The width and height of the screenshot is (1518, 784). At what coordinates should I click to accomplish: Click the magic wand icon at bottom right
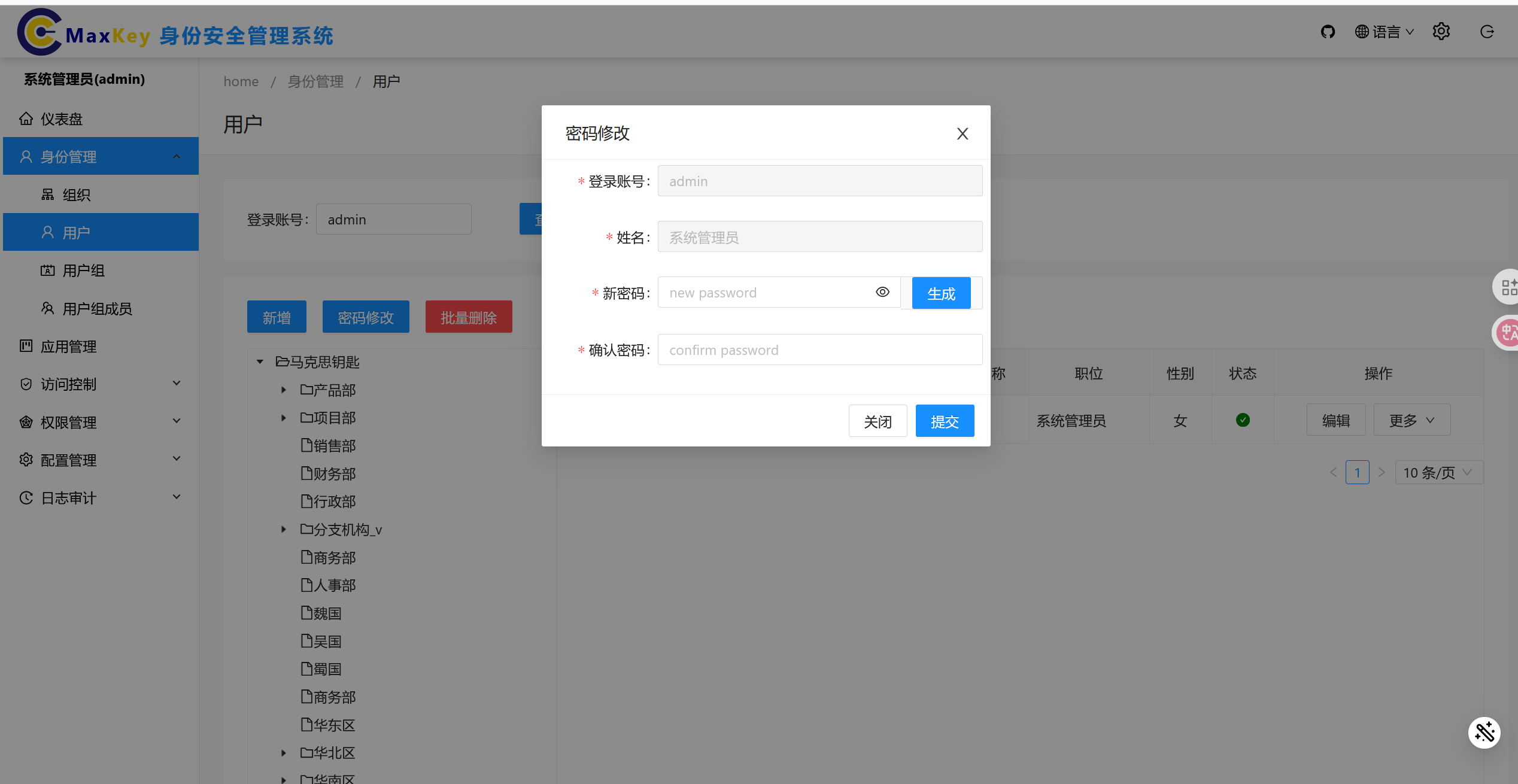tap(1484, 733)
